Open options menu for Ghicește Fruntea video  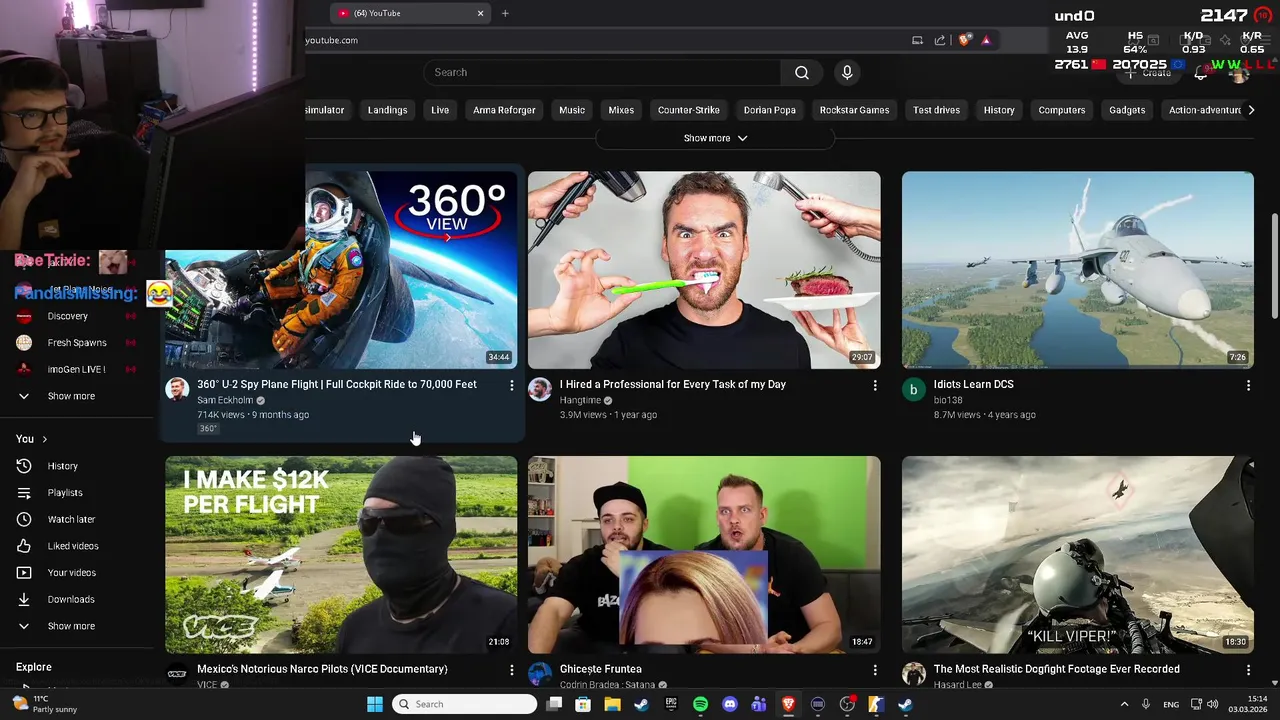click(875, 669)
